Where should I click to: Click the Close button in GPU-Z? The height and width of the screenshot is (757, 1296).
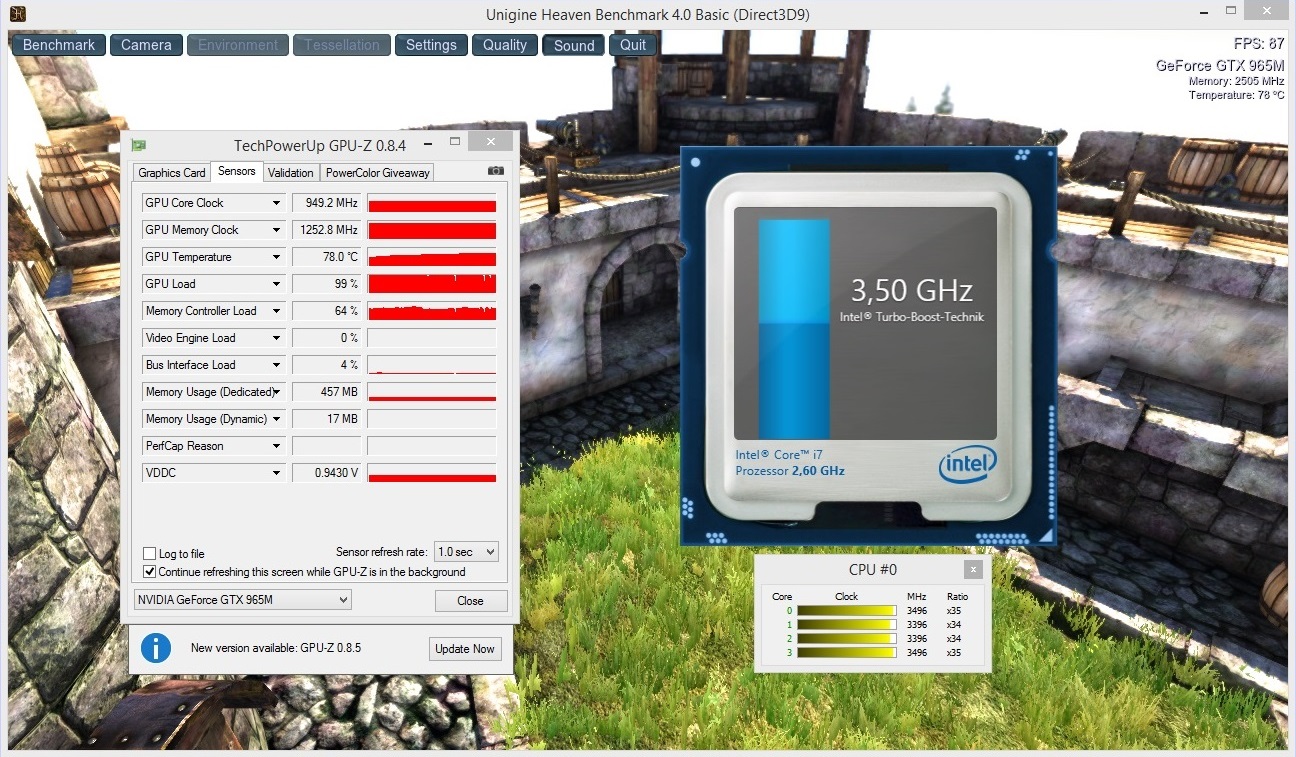(x=471, y=601)
